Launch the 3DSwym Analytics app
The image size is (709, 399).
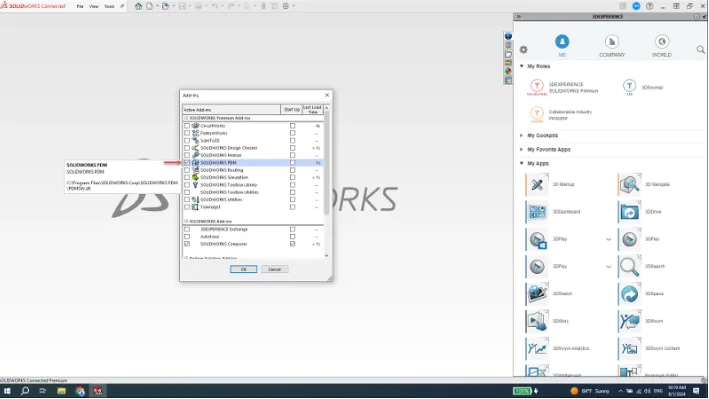[x=537, y=348]
